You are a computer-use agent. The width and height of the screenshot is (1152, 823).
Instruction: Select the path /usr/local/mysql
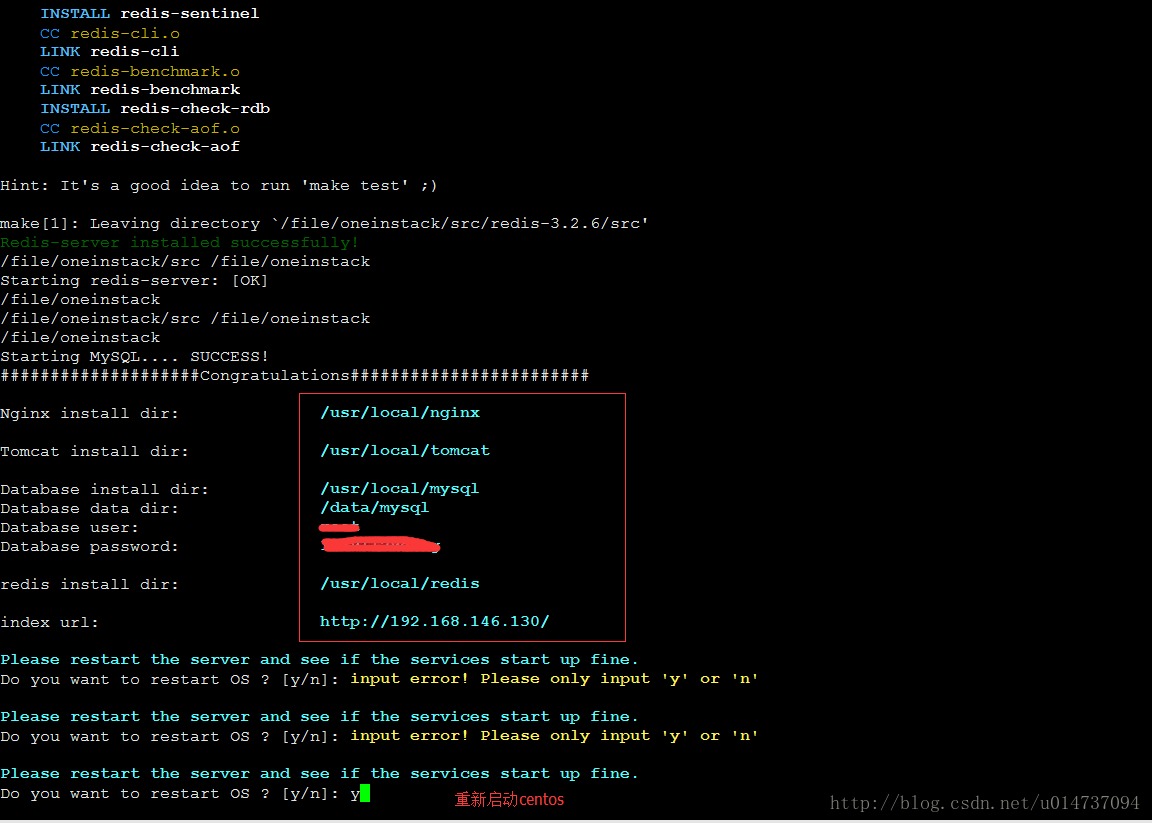tap(400, 489)
